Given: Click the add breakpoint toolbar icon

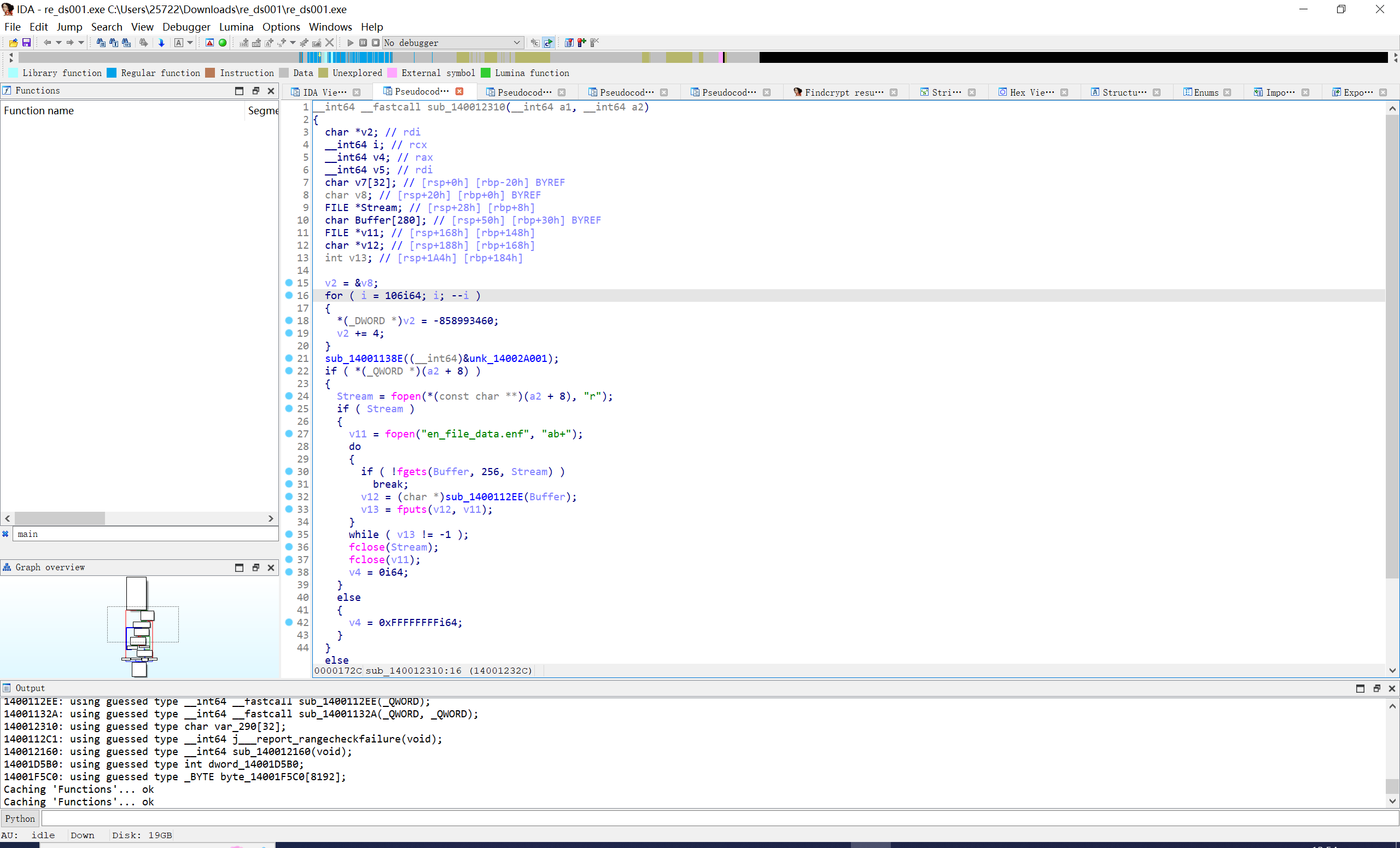Looking at the screenshot, I should (581, 43).
